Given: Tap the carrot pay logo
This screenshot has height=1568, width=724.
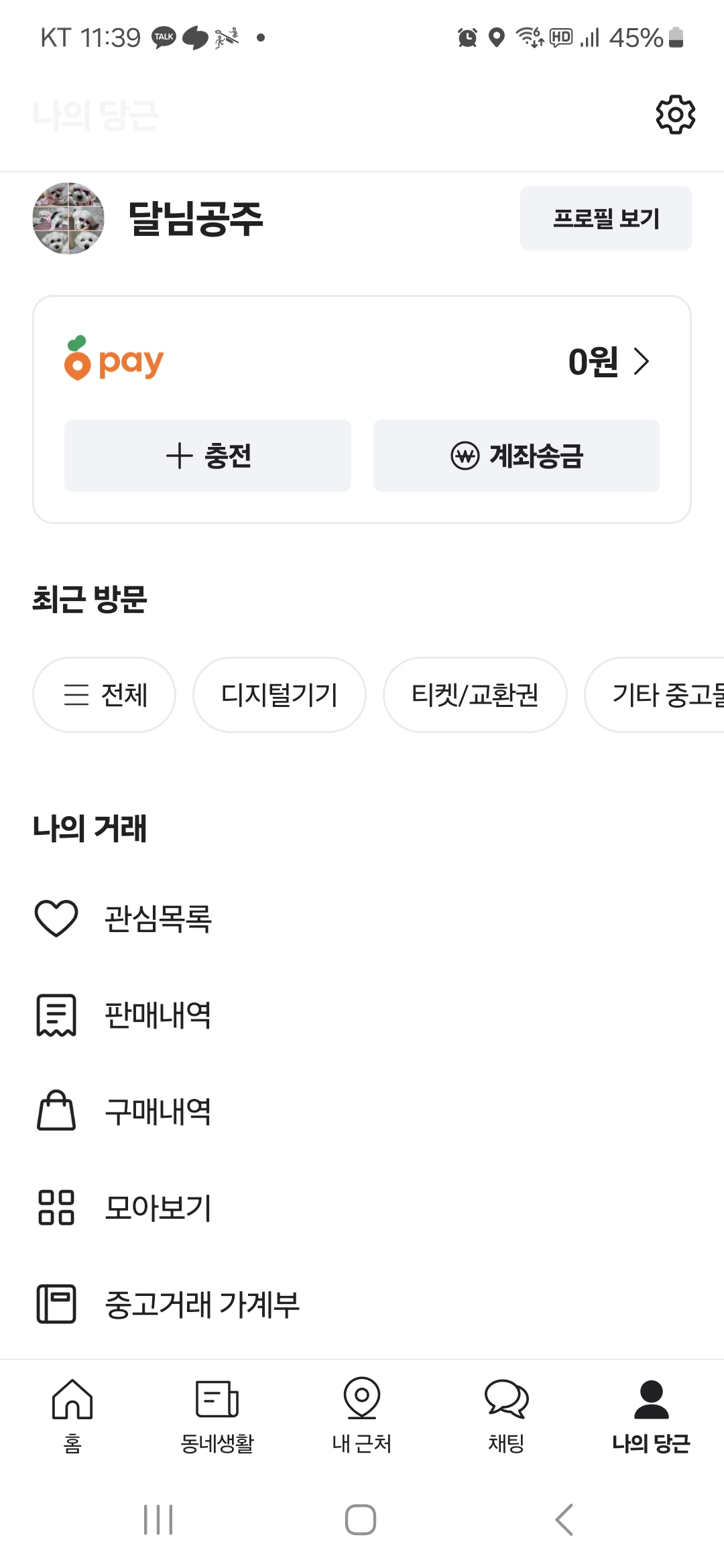Looking at the screenshot, I should pyautogui.click(x=114, y=360).
